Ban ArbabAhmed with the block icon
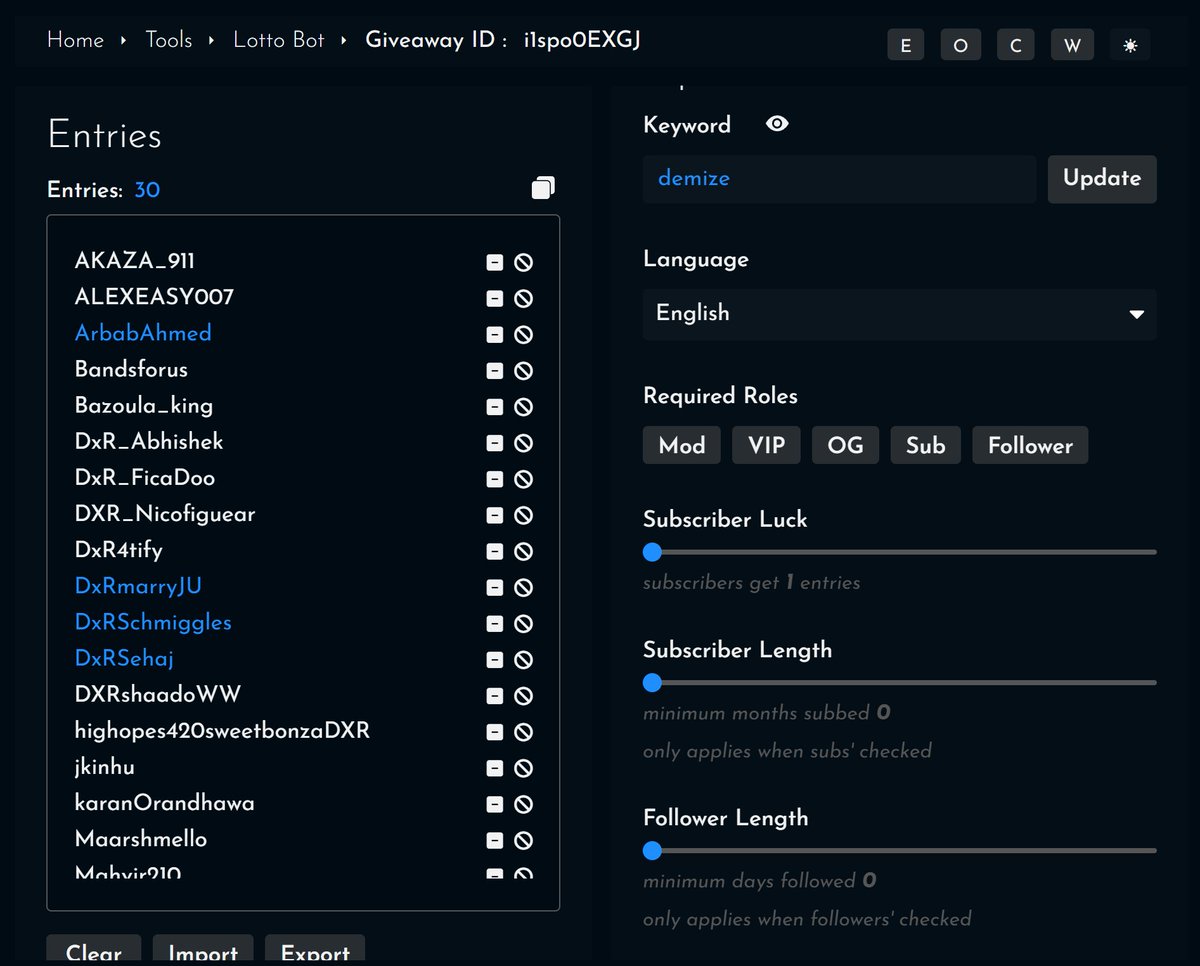This screenshot has height=966, width=1200. [523, 334]
